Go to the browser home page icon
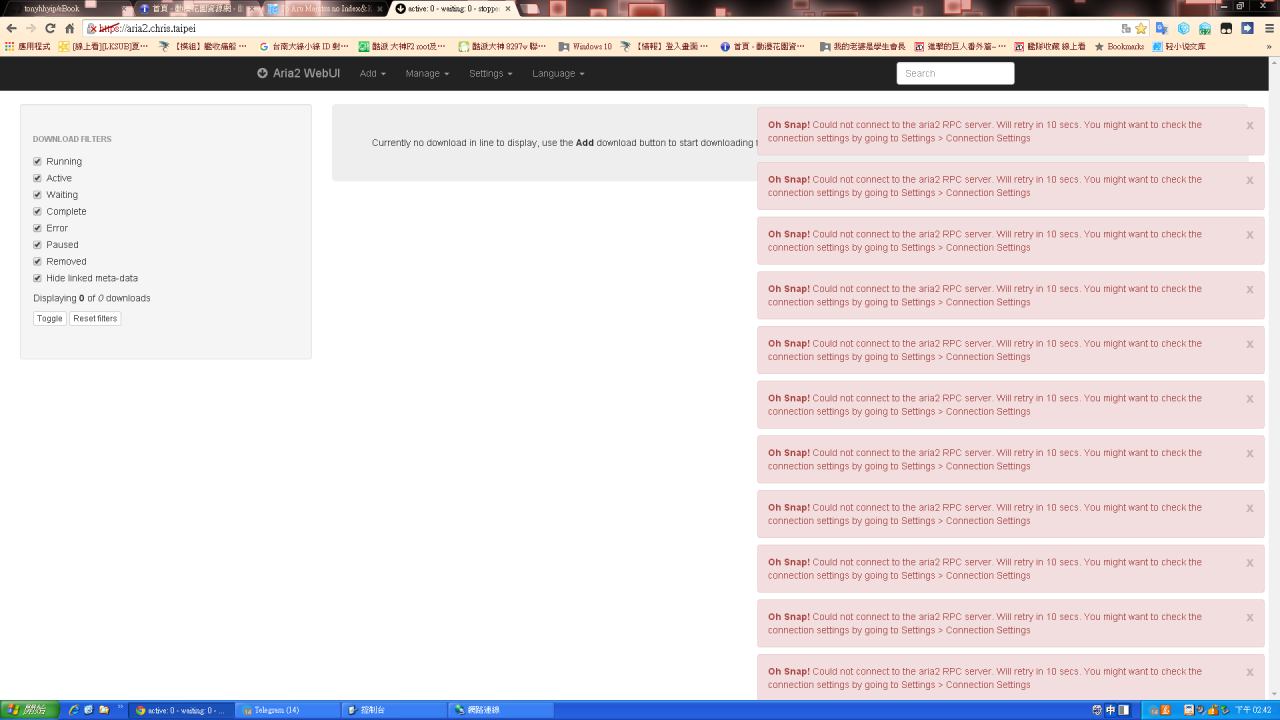 (x=69, y=28)
